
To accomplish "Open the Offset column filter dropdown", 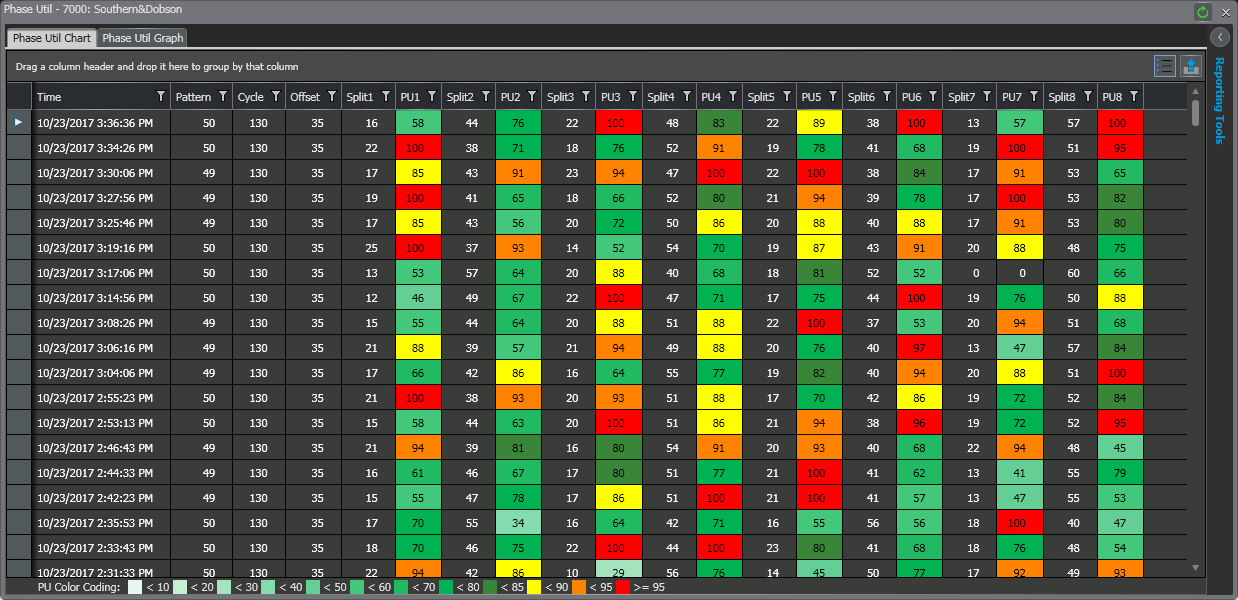I will (332, 97).
